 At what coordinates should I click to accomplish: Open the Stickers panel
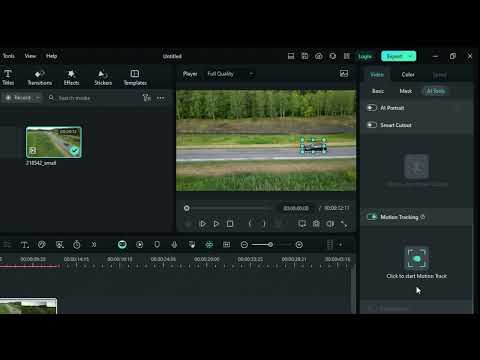pyautogui.click(x=103, y=77)
